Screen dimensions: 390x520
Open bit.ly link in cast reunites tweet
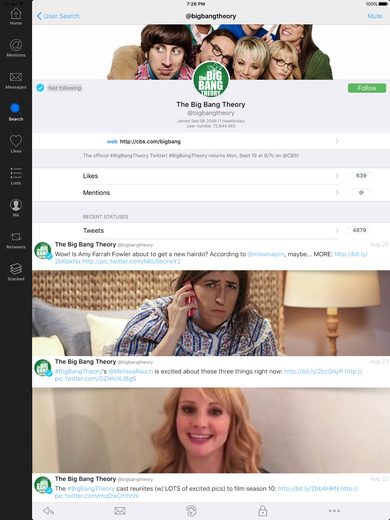point(308,489)
